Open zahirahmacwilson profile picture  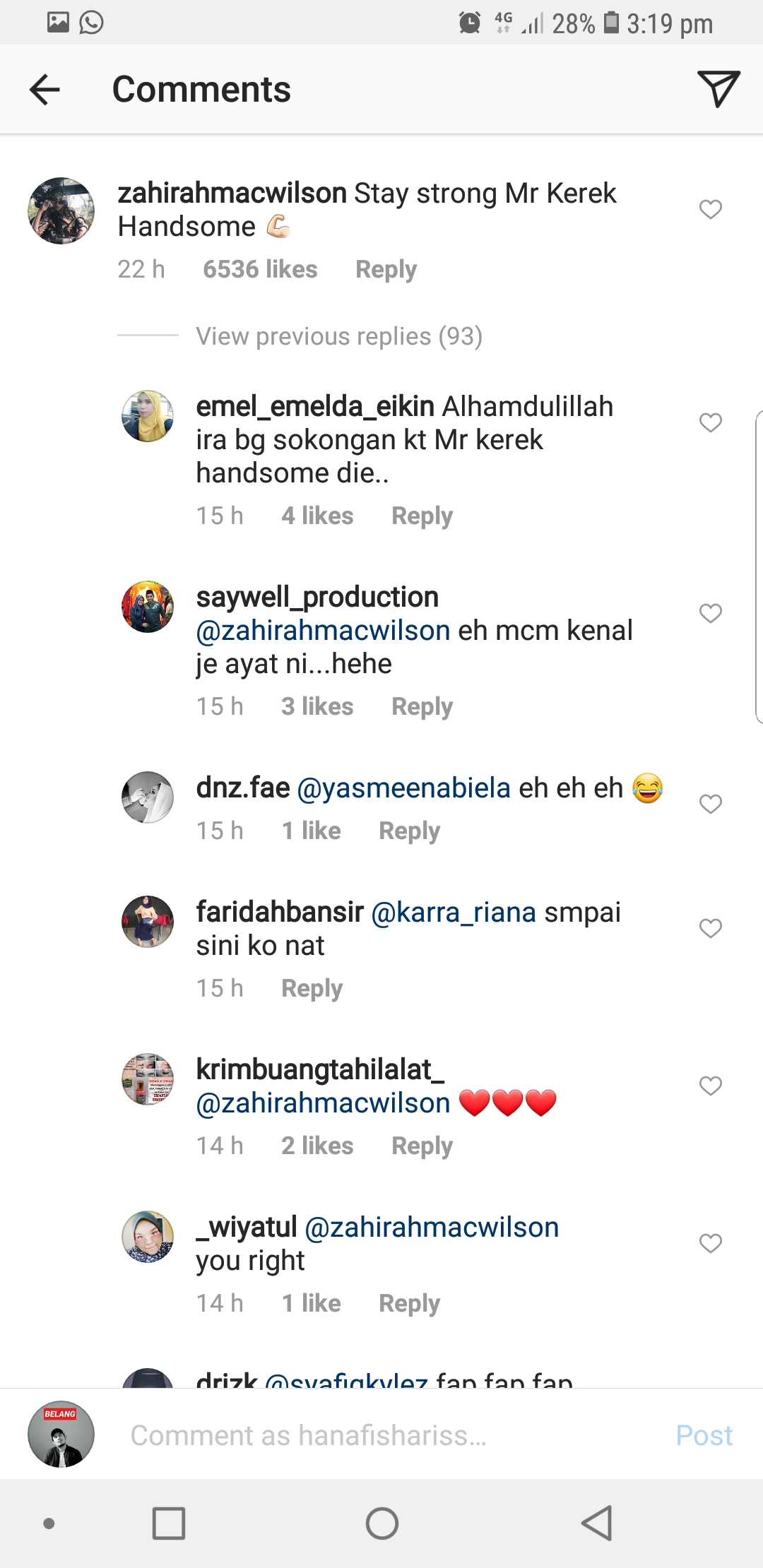(x=61, y=210)
